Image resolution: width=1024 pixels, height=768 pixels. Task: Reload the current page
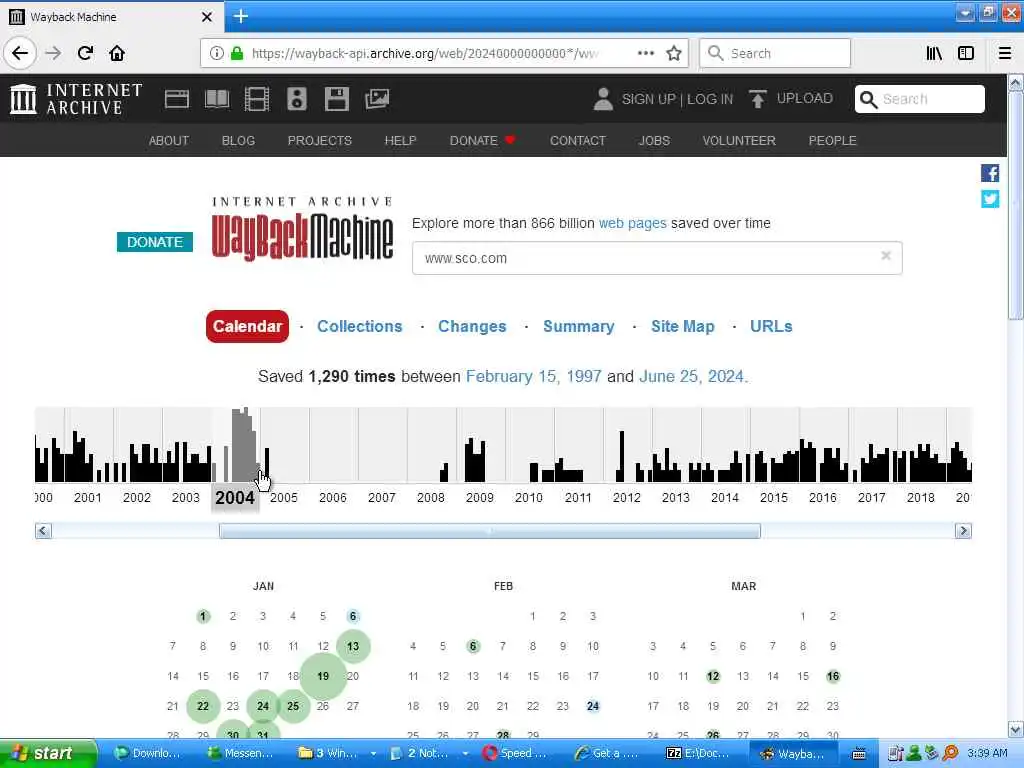tap(85, 53)
